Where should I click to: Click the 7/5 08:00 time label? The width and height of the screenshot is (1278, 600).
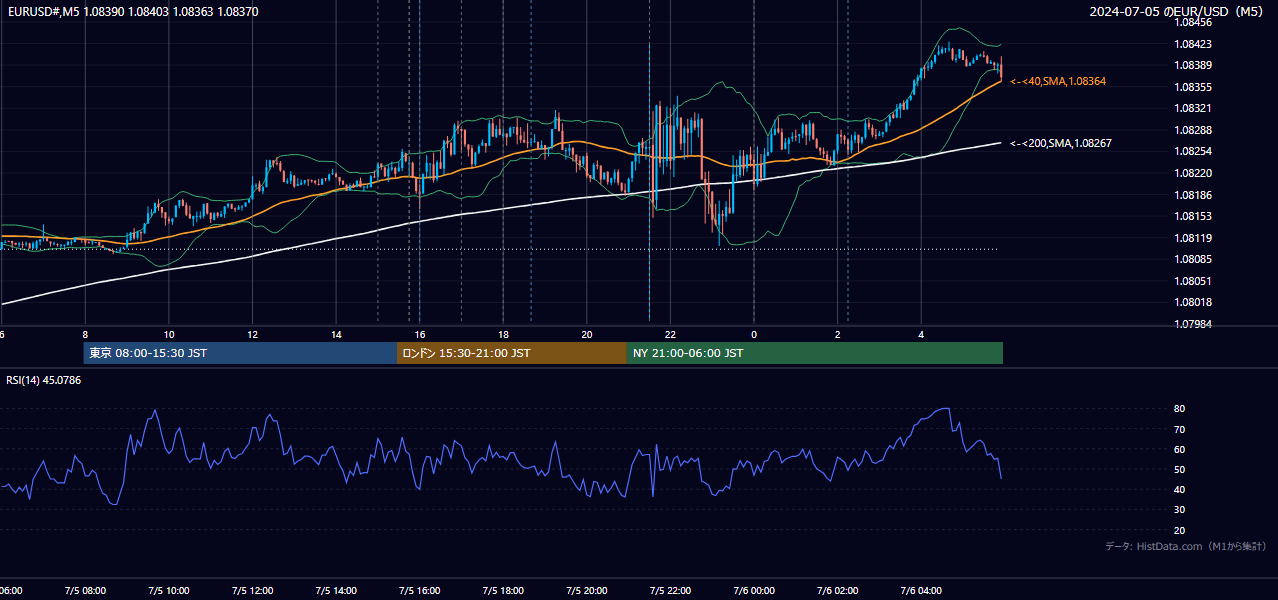tap(85, 591)
